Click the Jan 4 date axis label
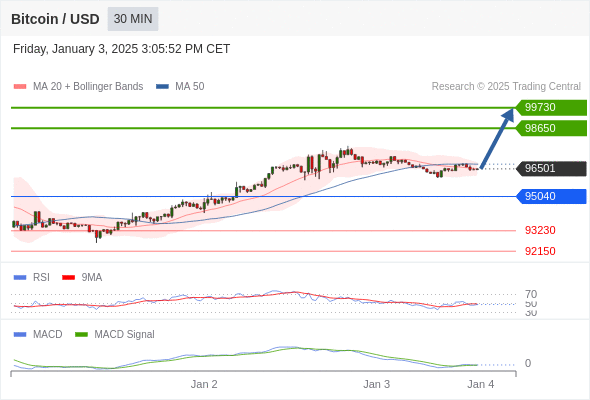 (x=481, y=384)
